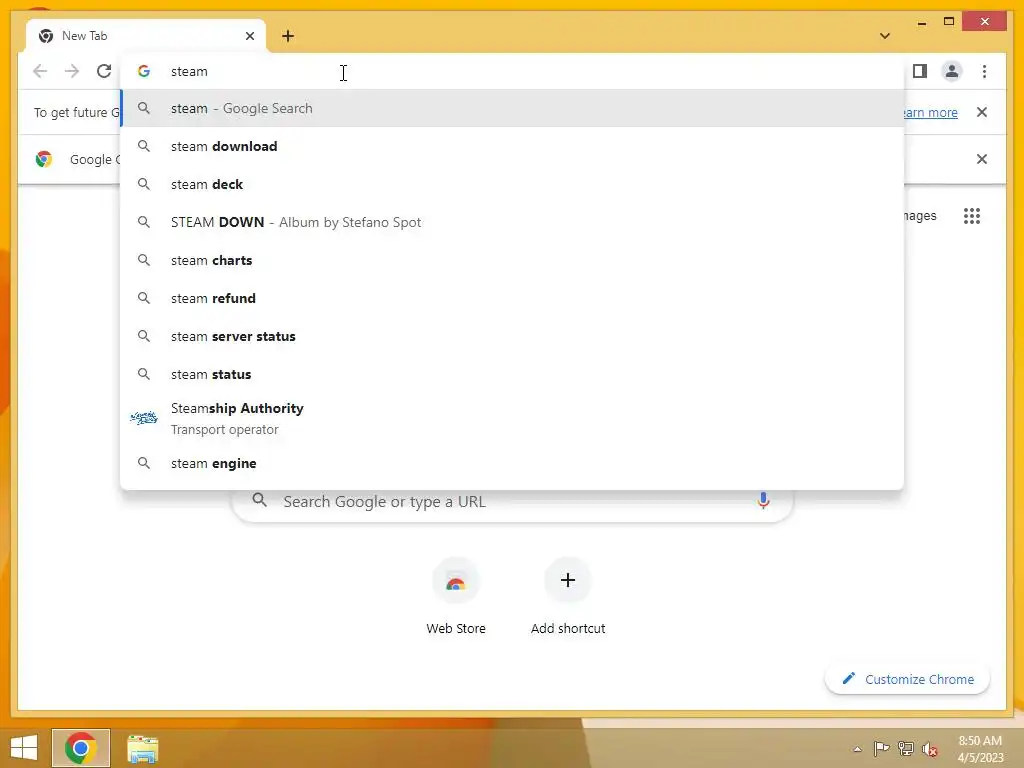Choose the 'steam status' suggestion
This screenshot has width=1024, height=768.
point(512,374)
